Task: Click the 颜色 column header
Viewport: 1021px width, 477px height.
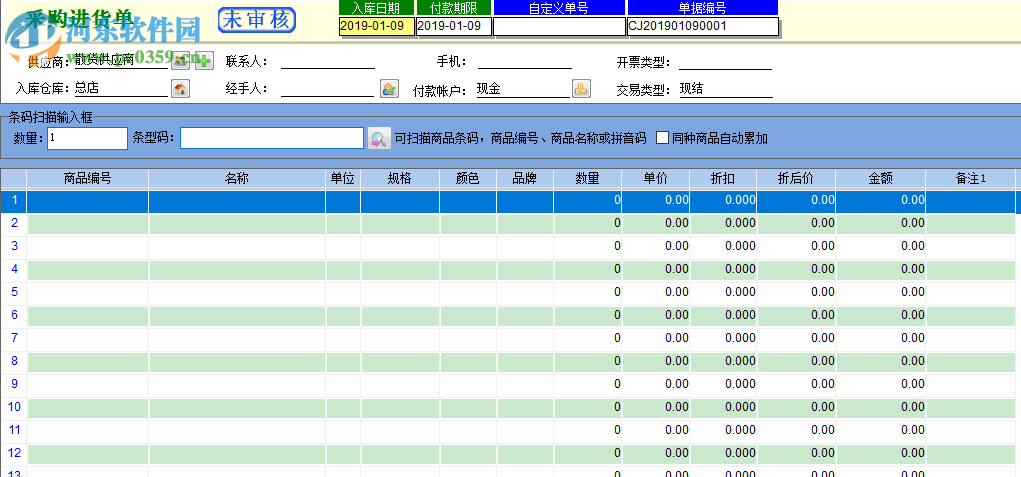Action: [468, 178]
